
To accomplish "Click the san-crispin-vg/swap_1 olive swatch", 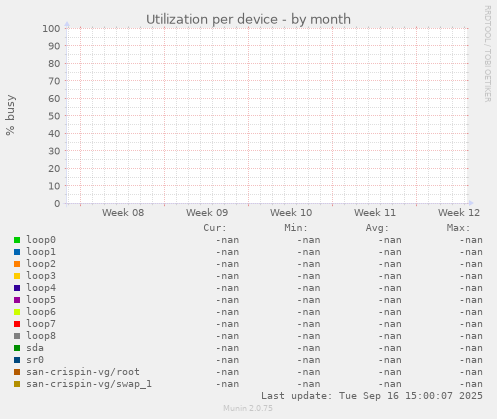I will point(17,384).
